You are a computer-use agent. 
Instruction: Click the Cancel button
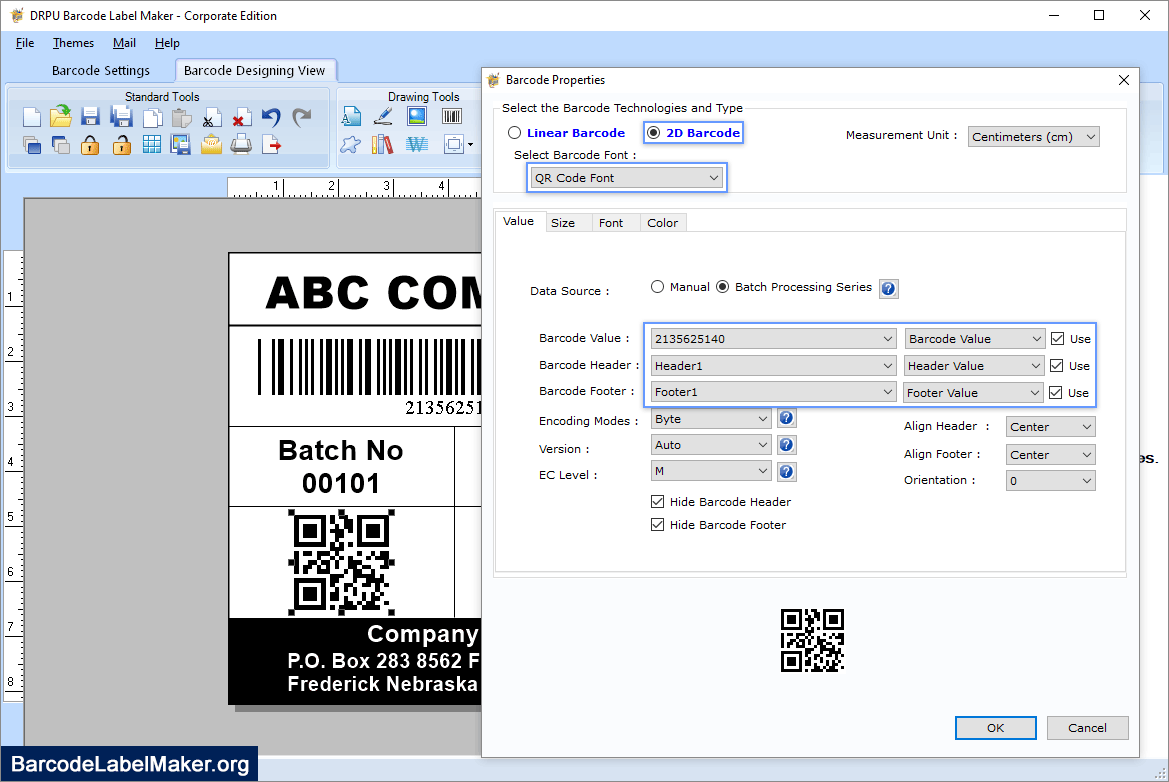(1087, 728)
